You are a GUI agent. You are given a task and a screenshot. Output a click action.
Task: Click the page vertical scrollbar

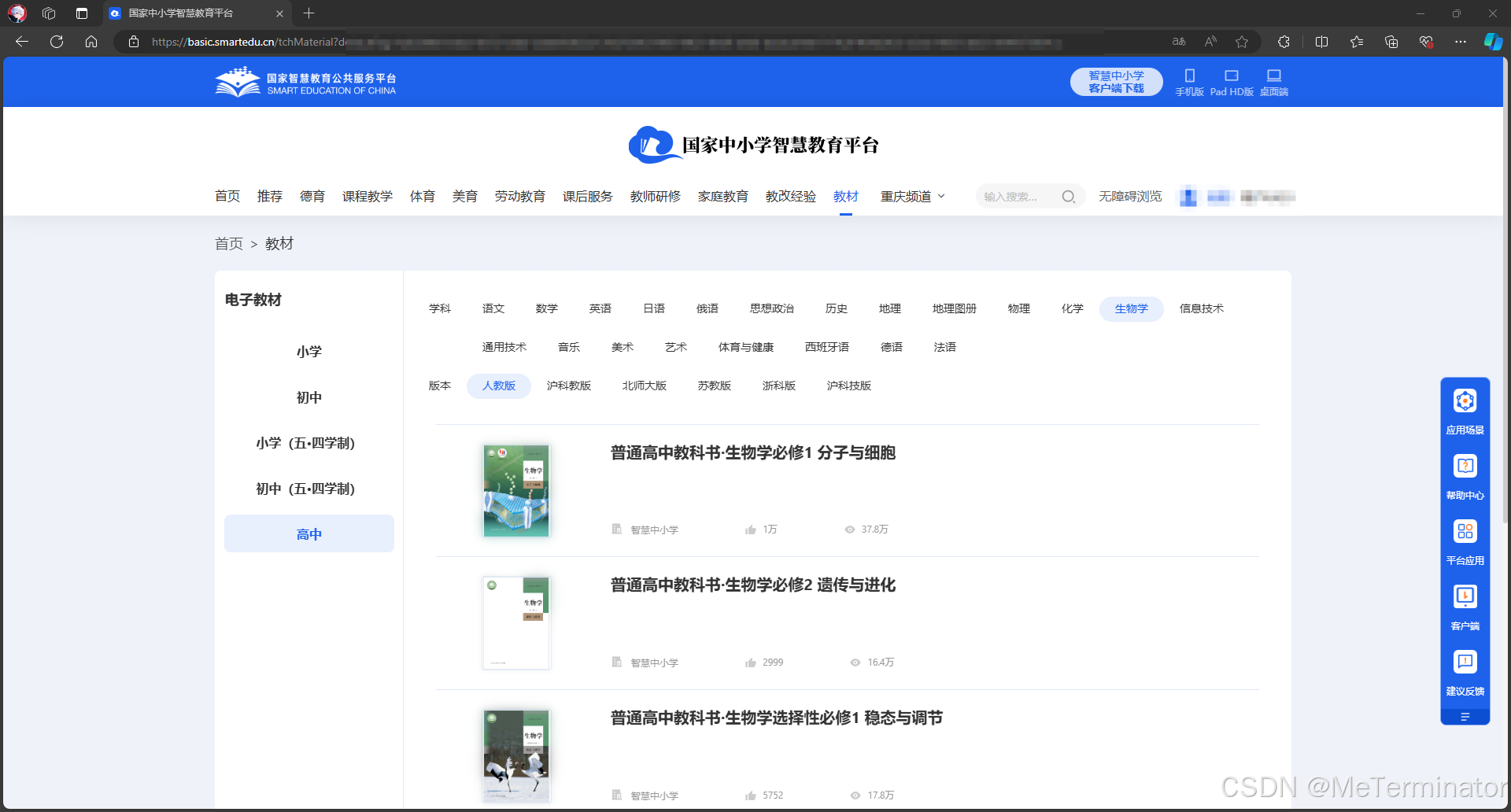coord(1505,291)
